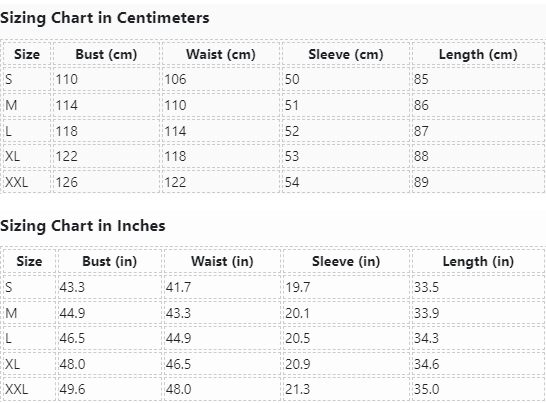
Task: Click the Waist (in) column header
Action: [222, 261]
